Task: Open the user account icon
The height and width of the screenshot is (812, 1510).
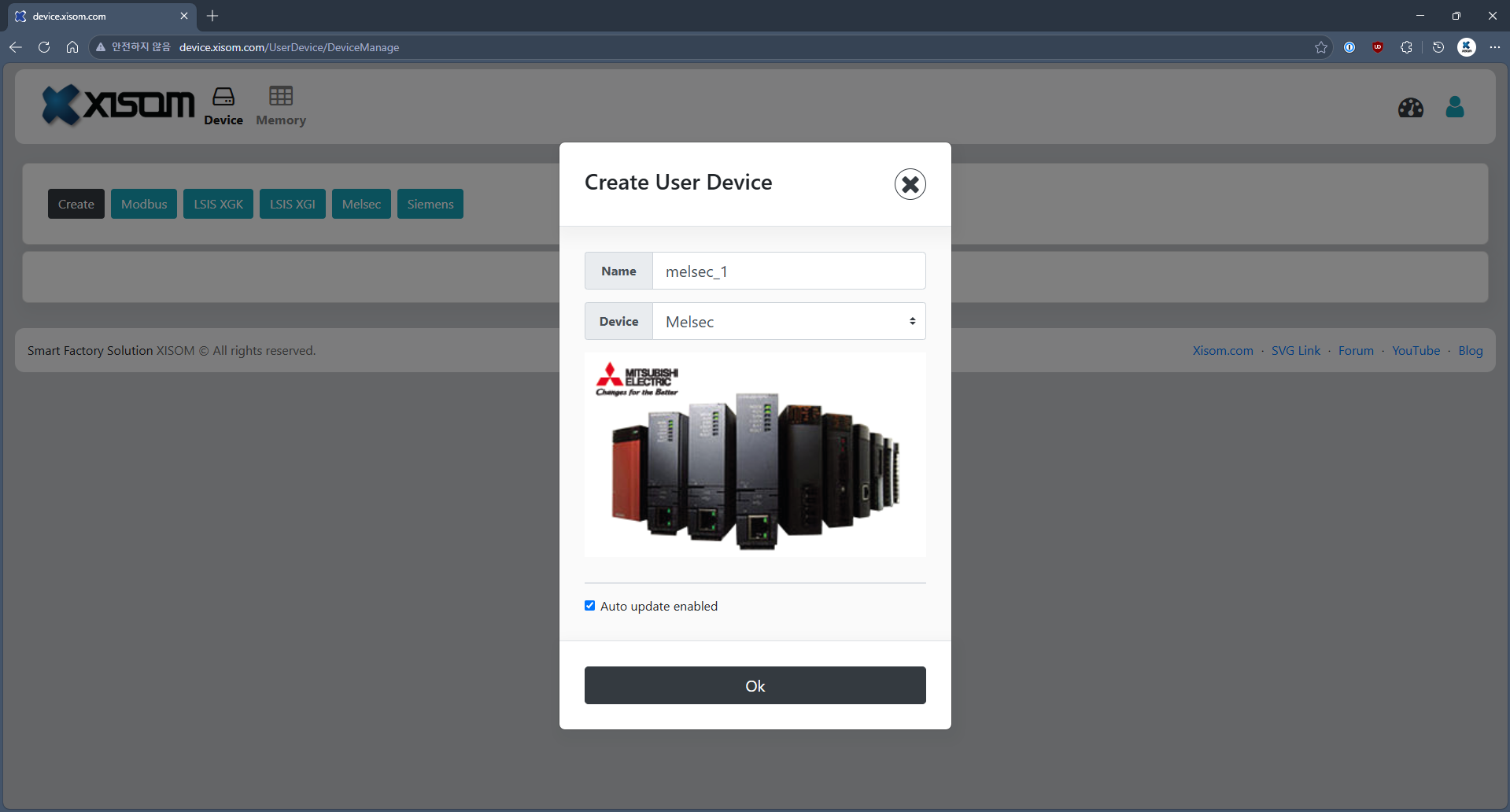Action: coord(1454,107)
